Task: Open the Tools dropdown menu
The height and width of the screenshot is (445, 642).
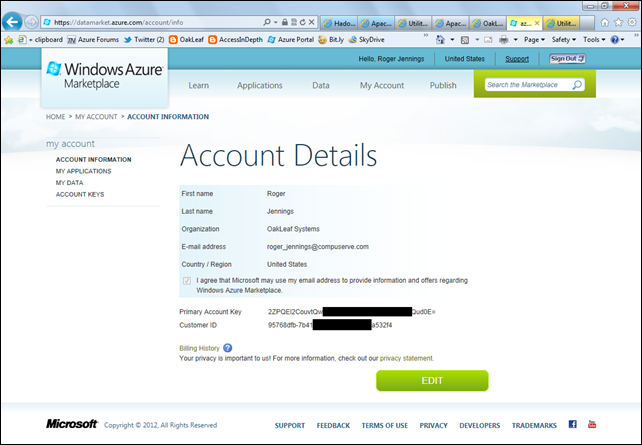Action: pos(594,40)
